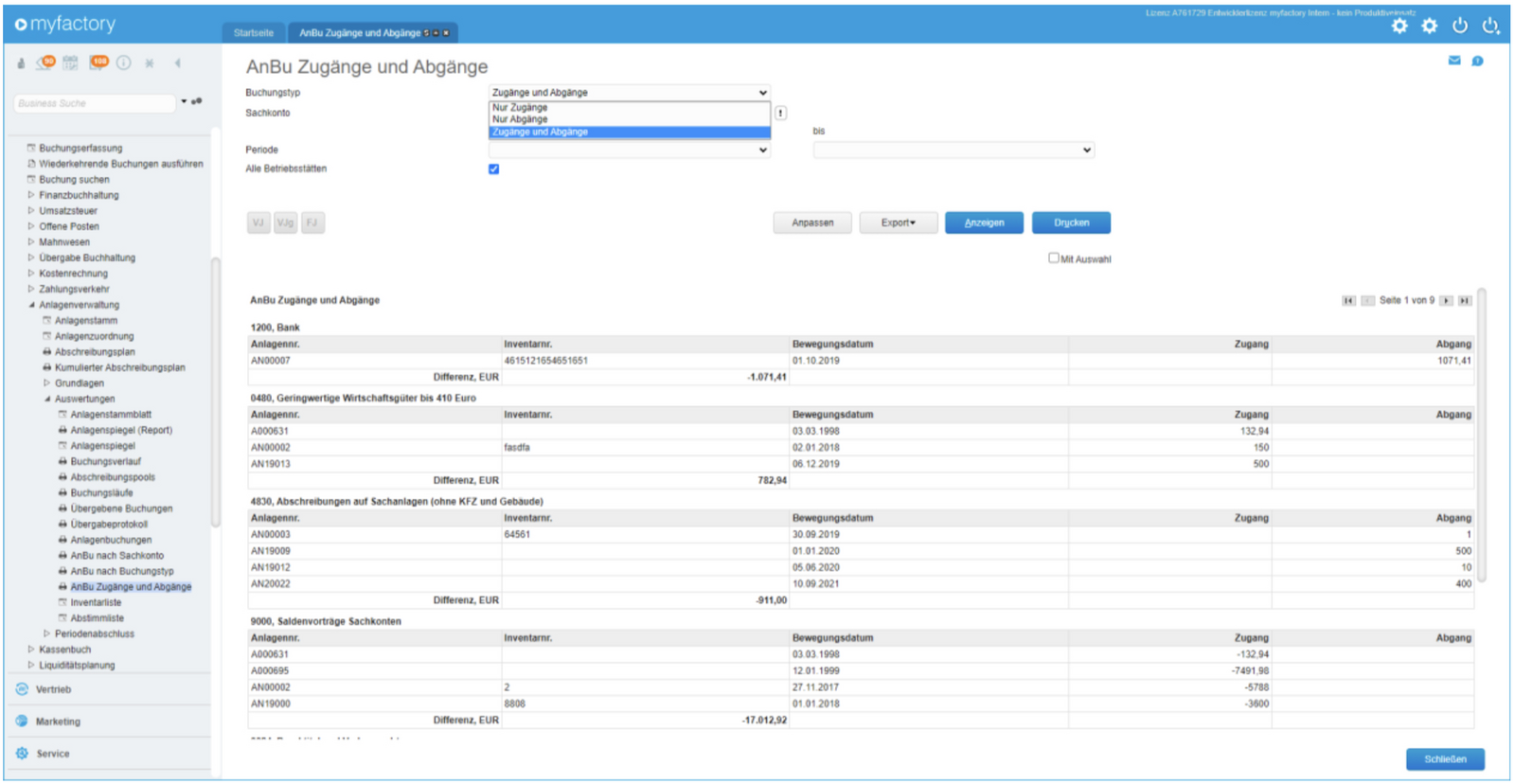
Task: Click the Service module icon
Action: coord(22,754)
